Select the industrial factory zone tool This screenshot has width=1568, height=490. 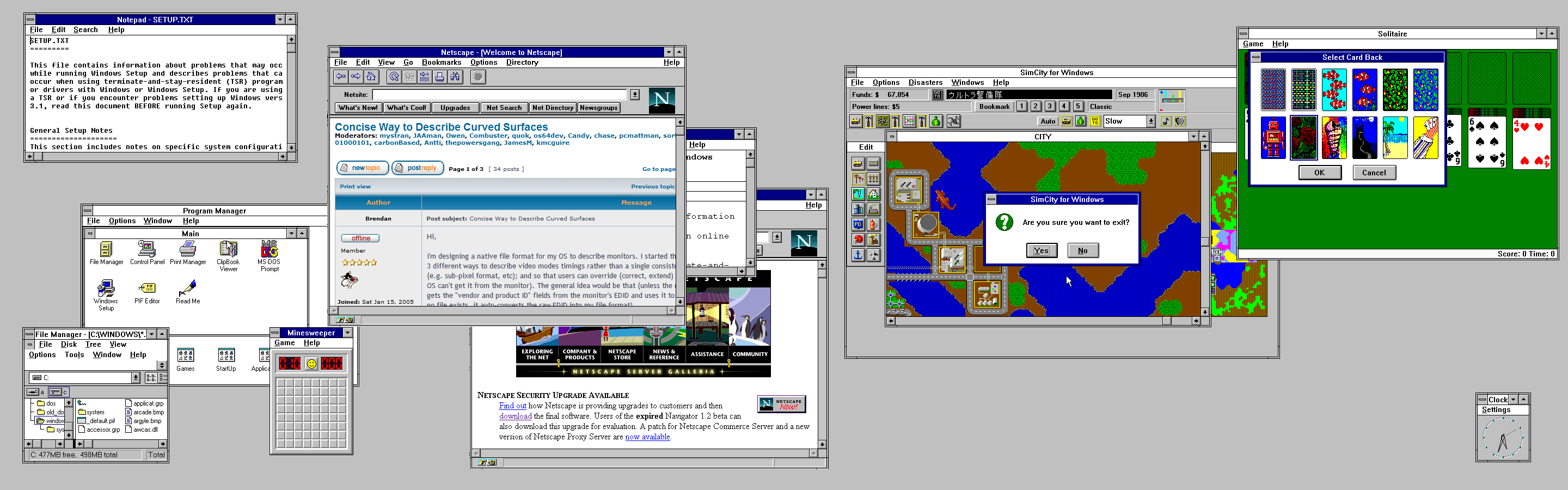pos(873,210)
